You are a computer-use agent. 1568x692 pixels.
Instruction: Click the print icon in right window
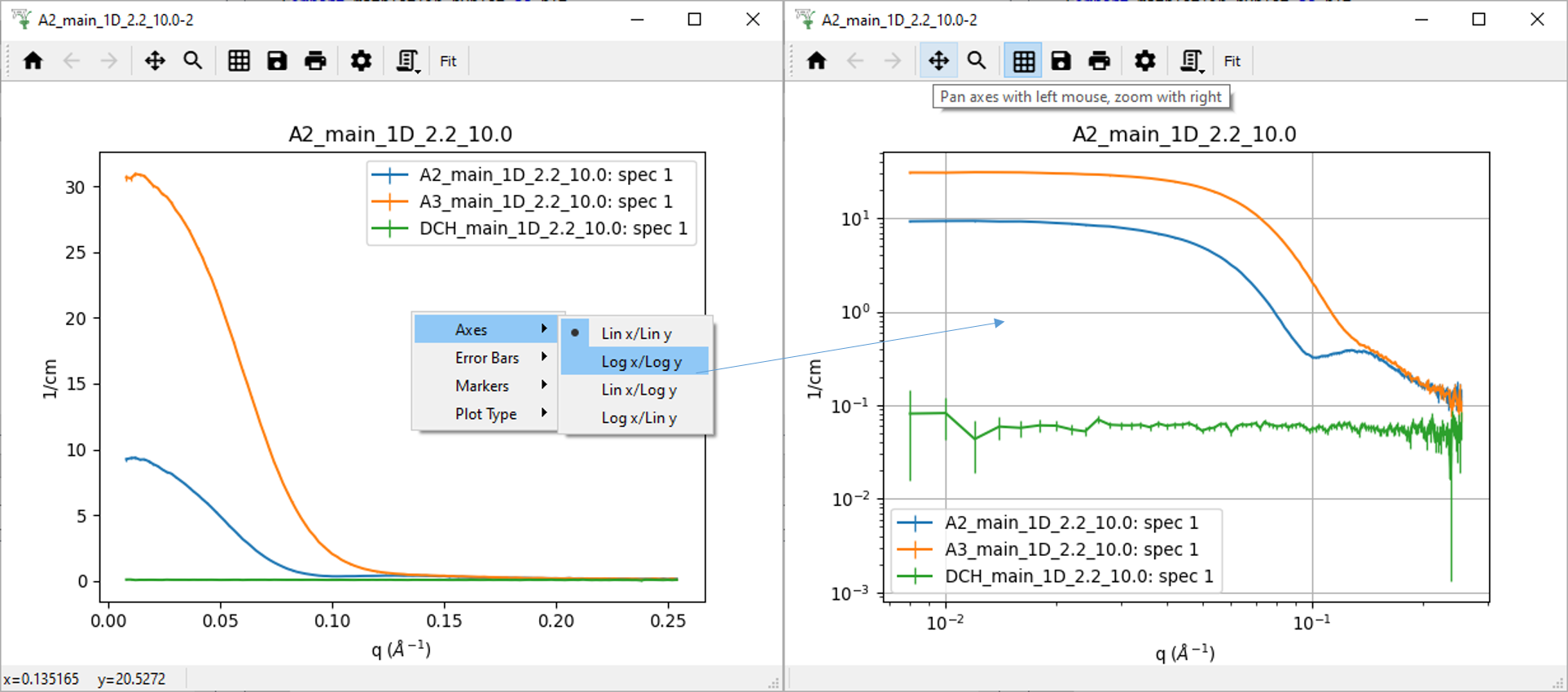[x=1099, y=61]
